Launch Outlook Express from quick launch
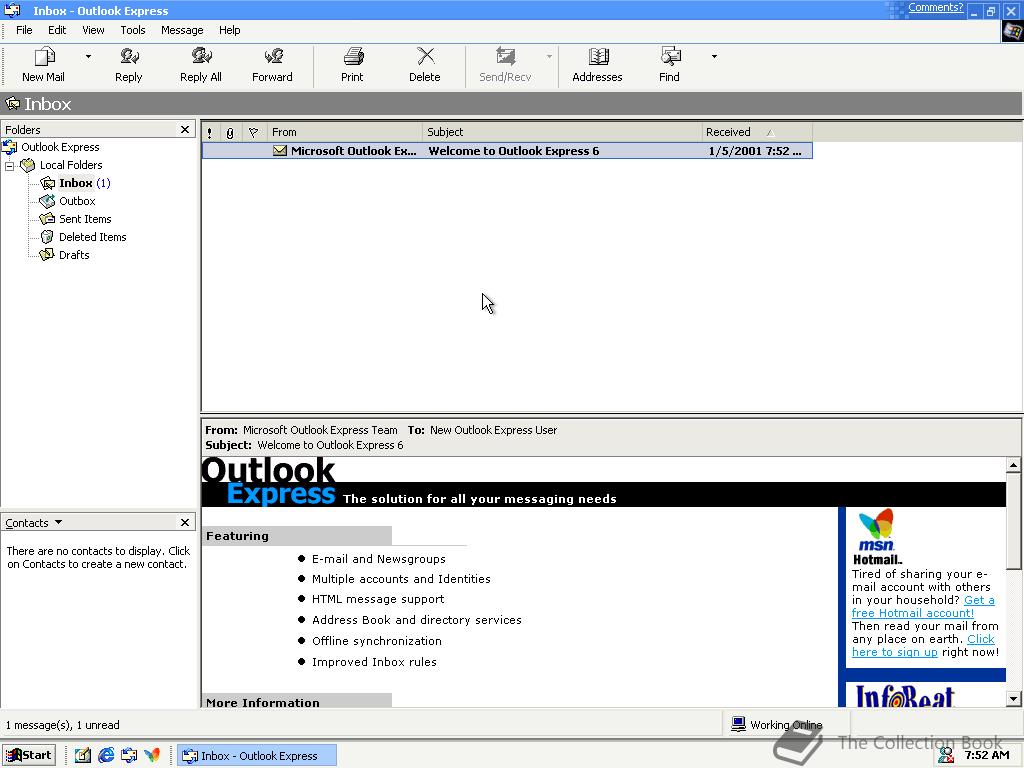 coord(129,756)
